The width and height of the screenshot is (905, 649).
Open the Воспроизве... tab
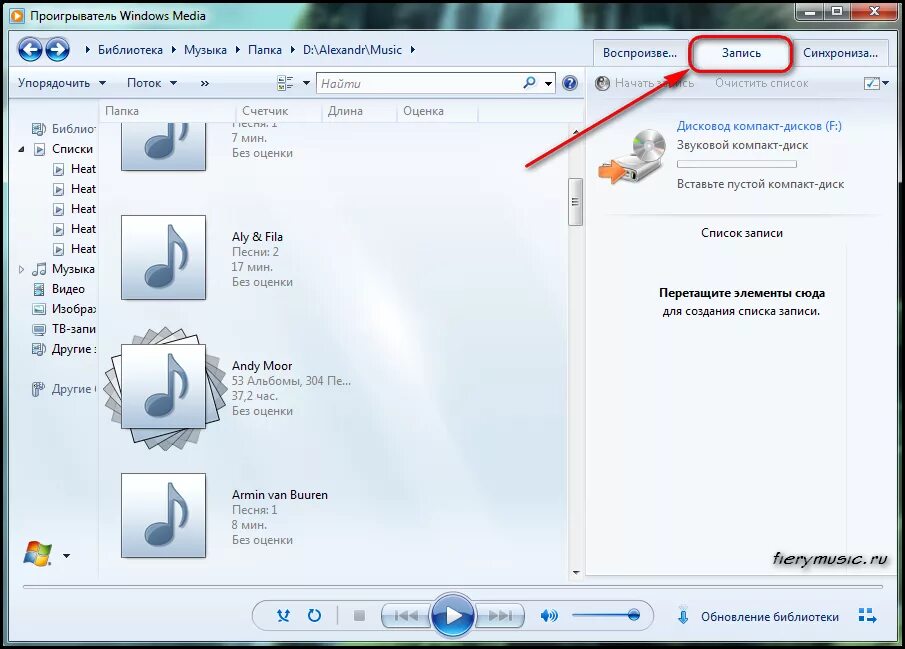pos(640,53)
